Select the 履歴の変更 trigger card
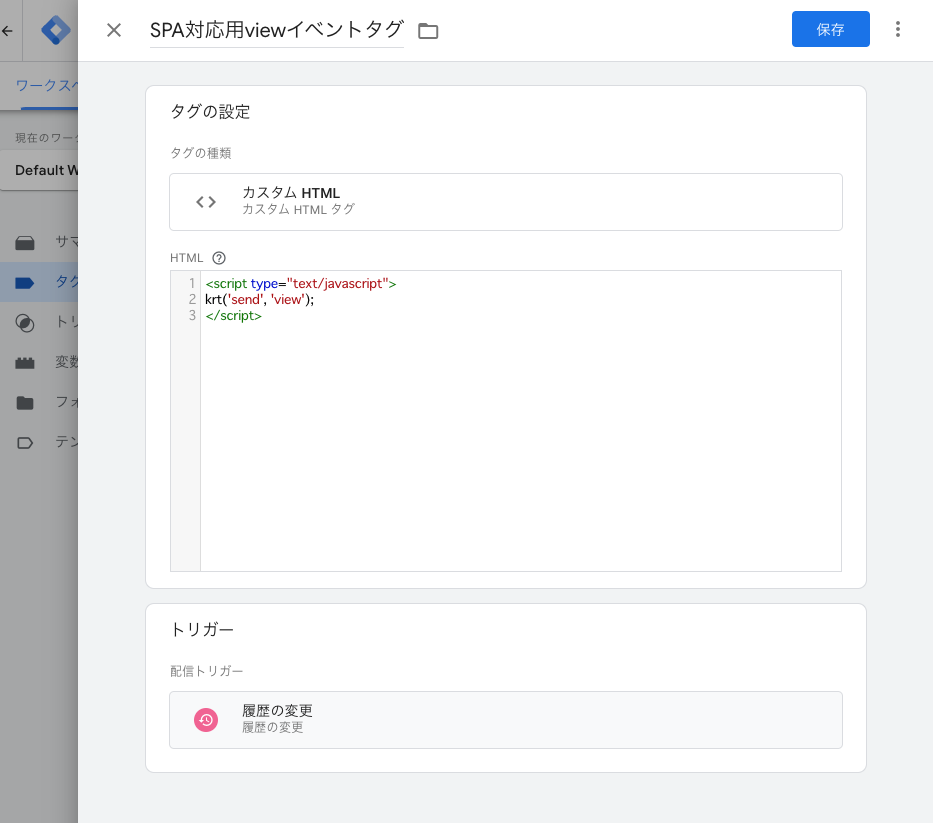 click(x=505, y=719)
